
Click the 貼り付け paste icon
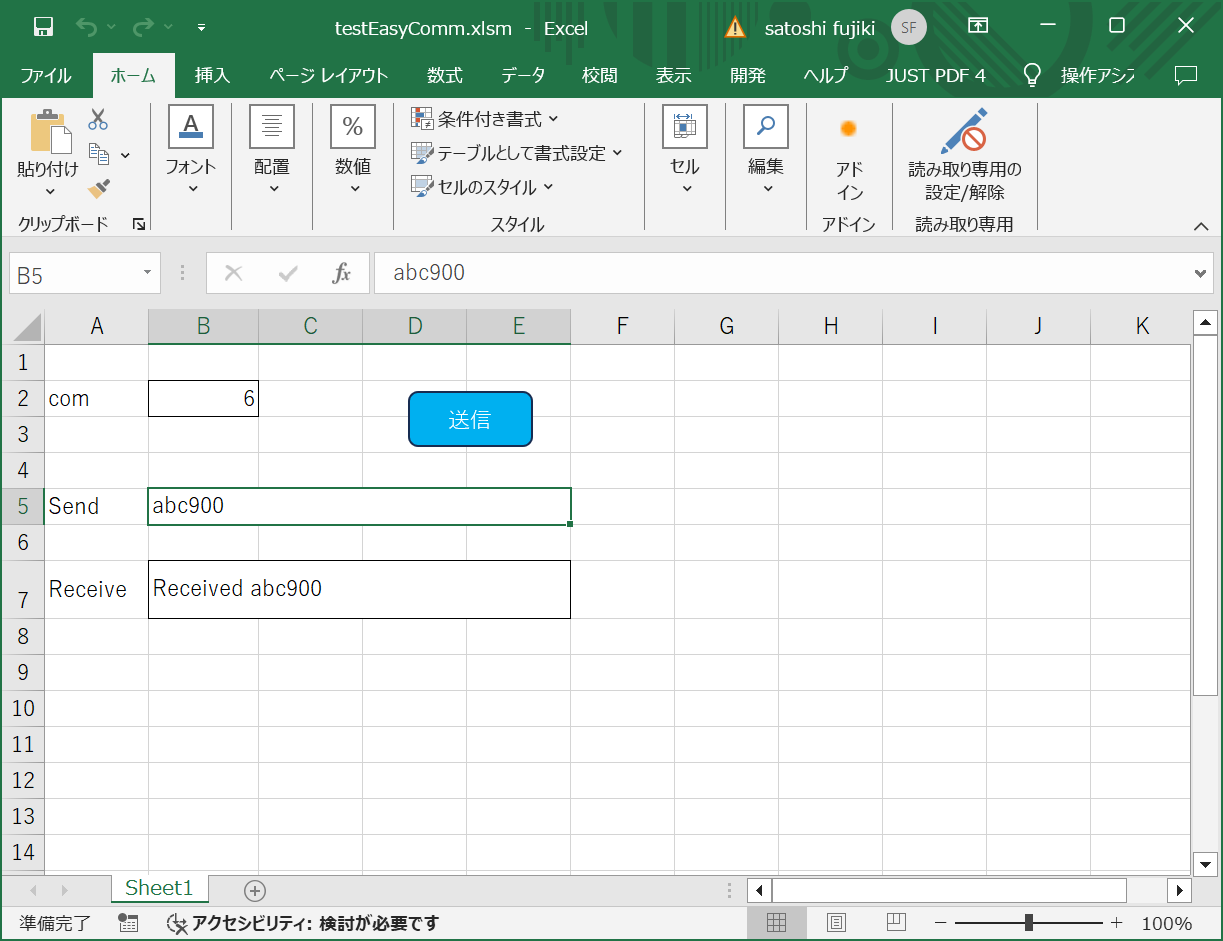(x=49, y=131)
